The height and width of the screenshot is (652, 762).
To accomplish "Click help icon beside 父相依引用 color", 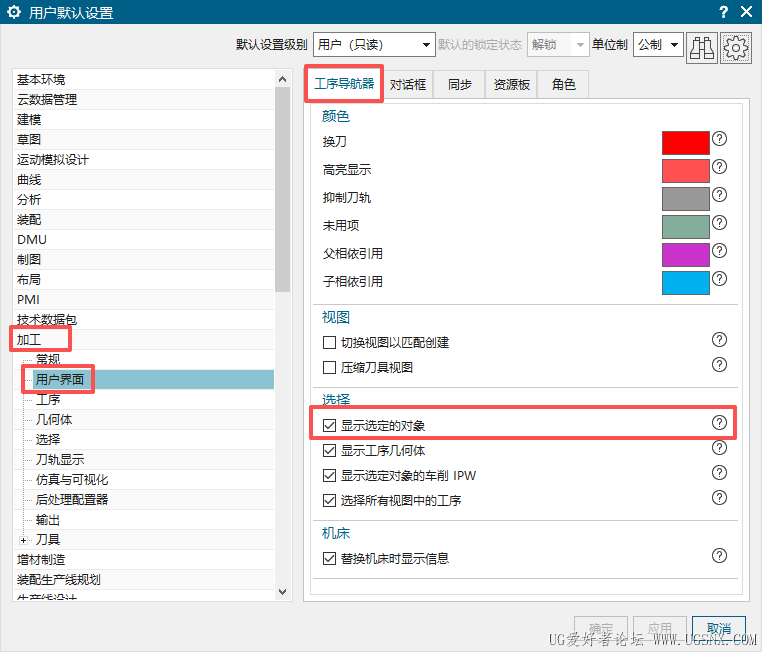I will [x=719, y=251].
